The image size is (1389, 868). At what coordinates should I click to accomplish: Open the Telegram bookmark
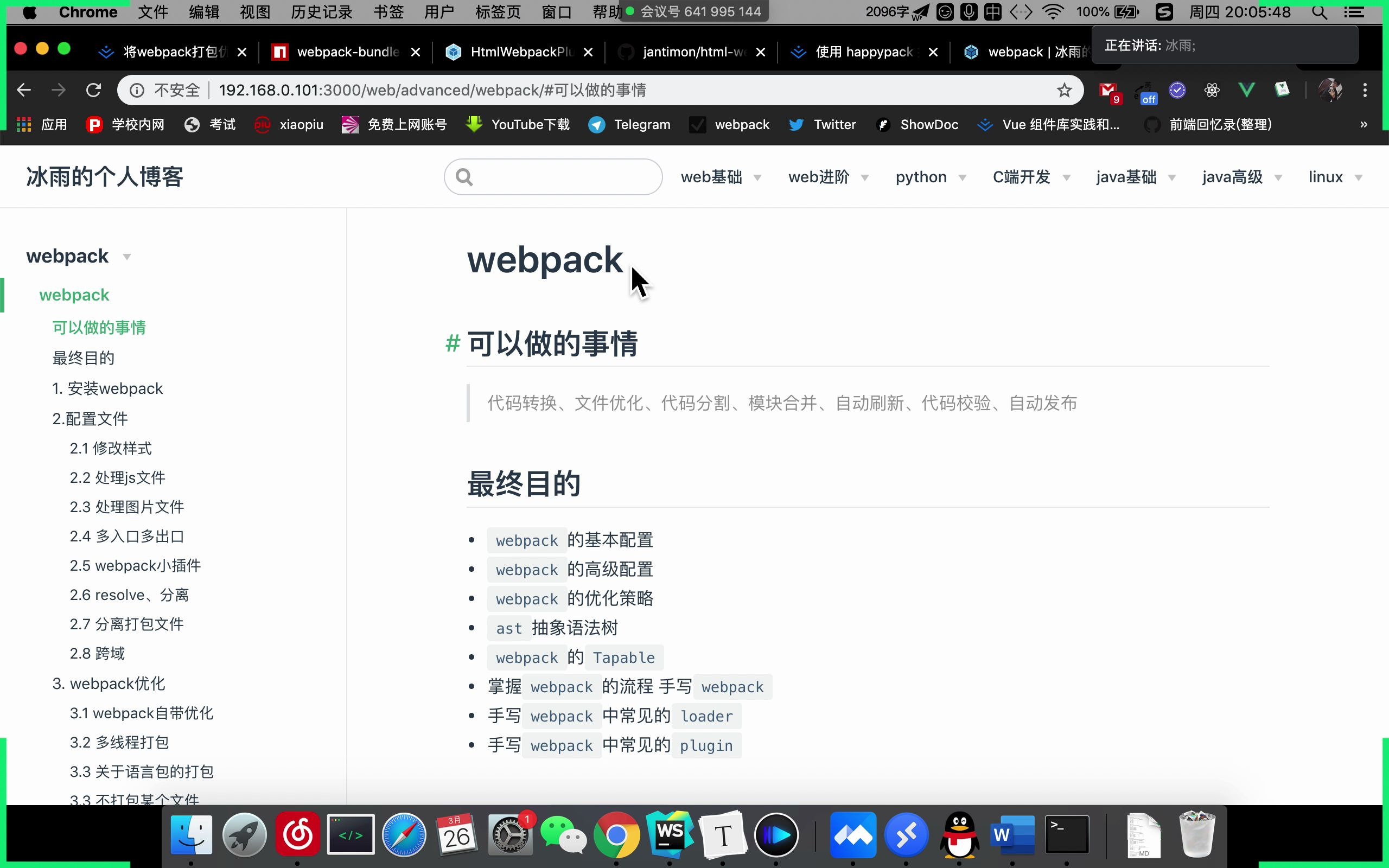629,125
